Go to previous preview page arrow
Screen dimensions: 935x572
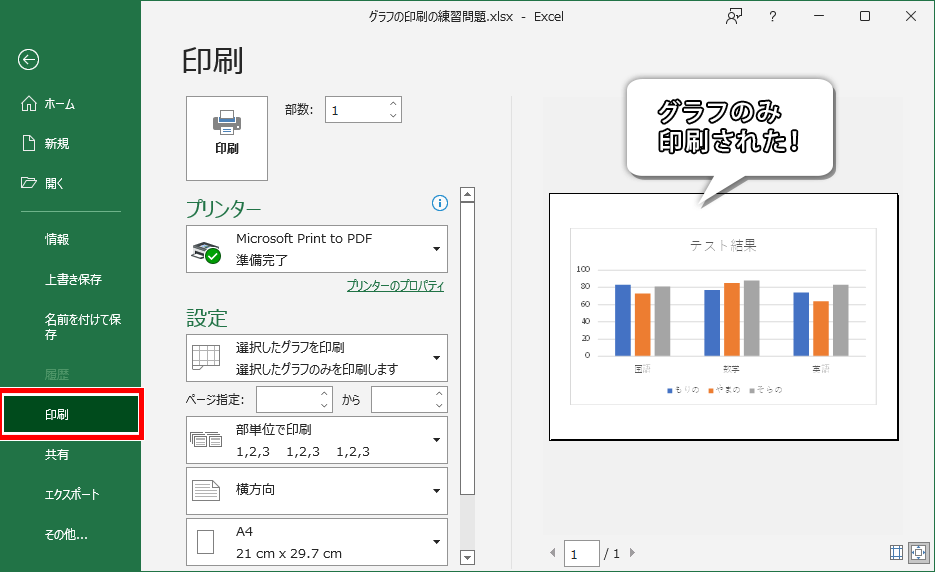tap(552, 553)
